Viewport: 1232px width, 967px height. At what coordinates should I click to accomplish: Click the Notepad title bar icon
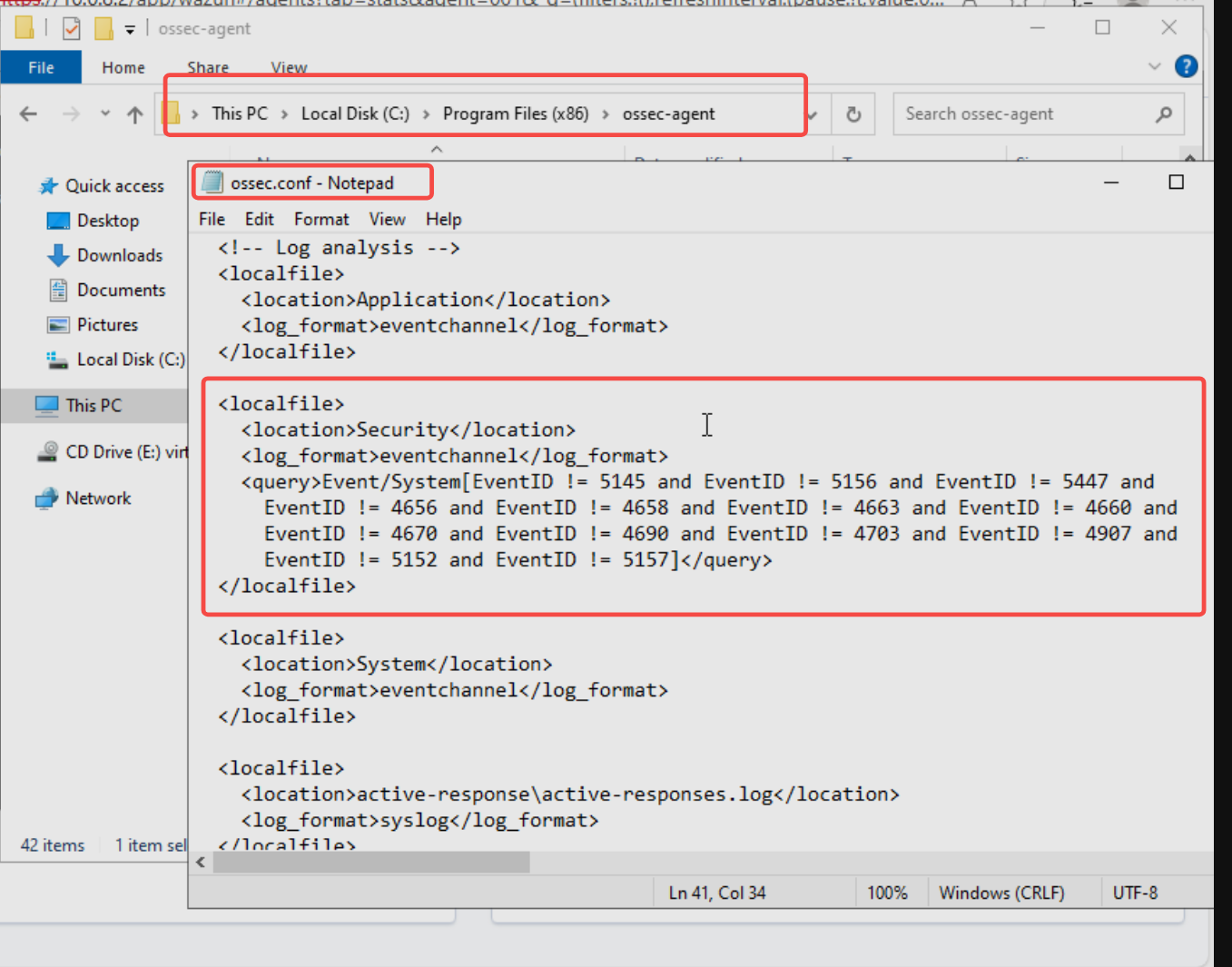212,183
